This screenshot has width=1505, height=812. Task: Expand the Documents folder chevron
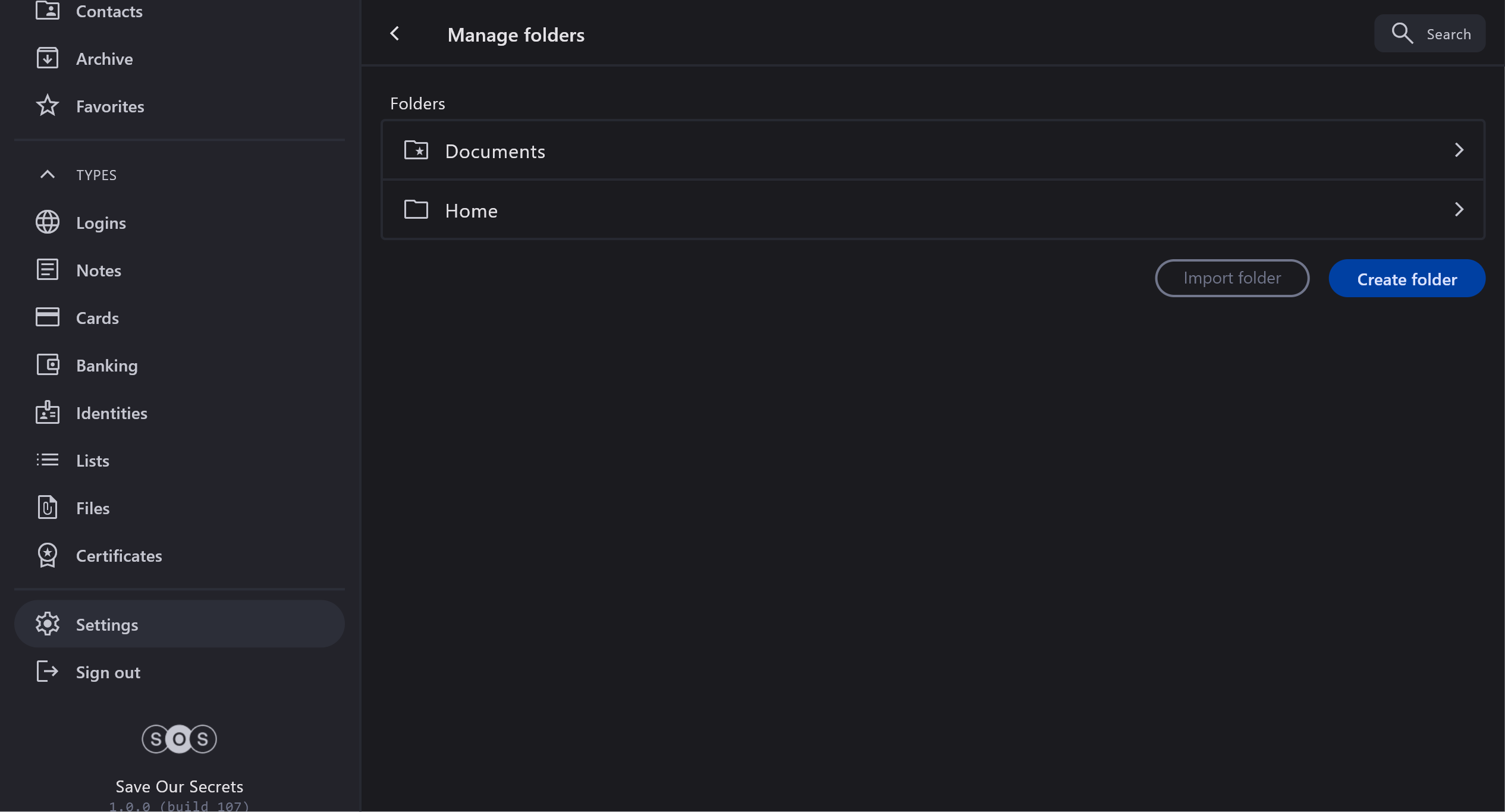click(x=1459, y=150)
